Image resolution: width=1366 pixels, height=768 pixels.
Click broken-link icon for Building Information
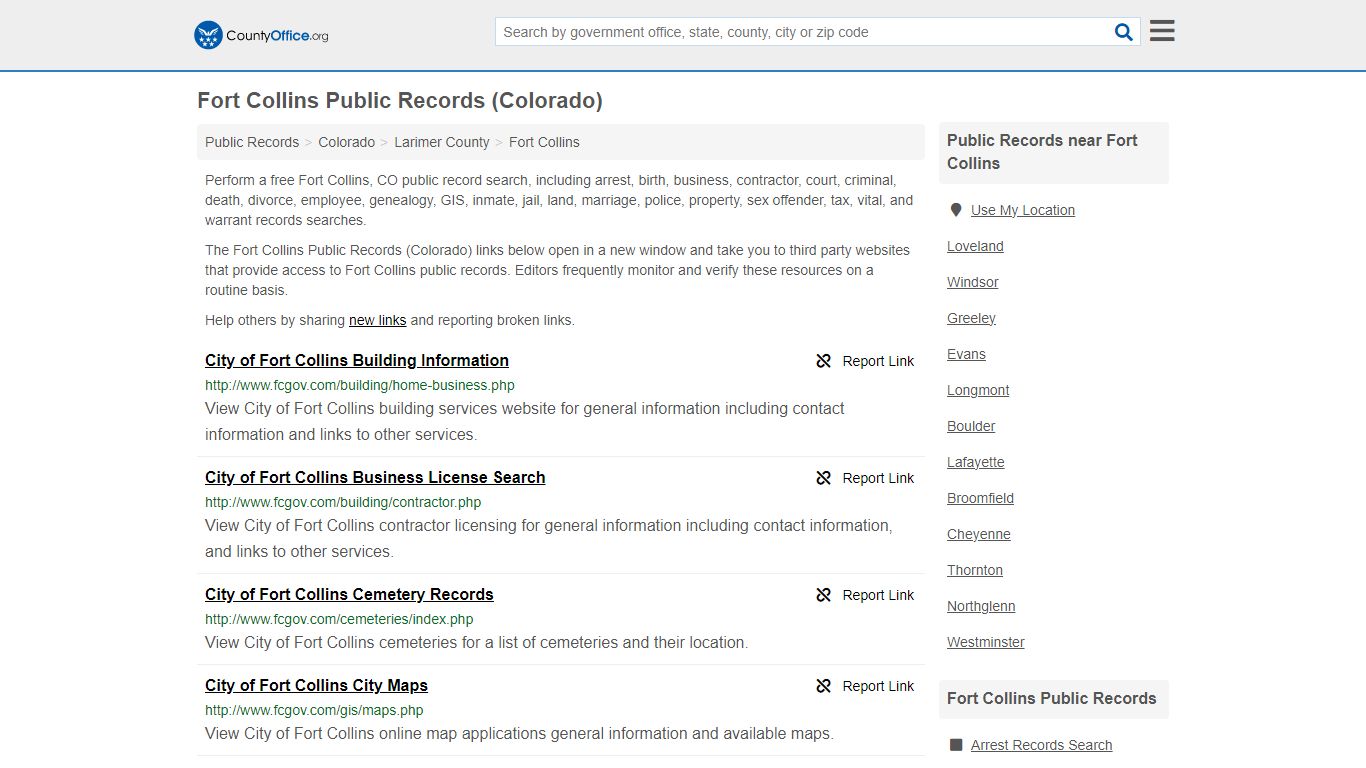pos(824,361)
